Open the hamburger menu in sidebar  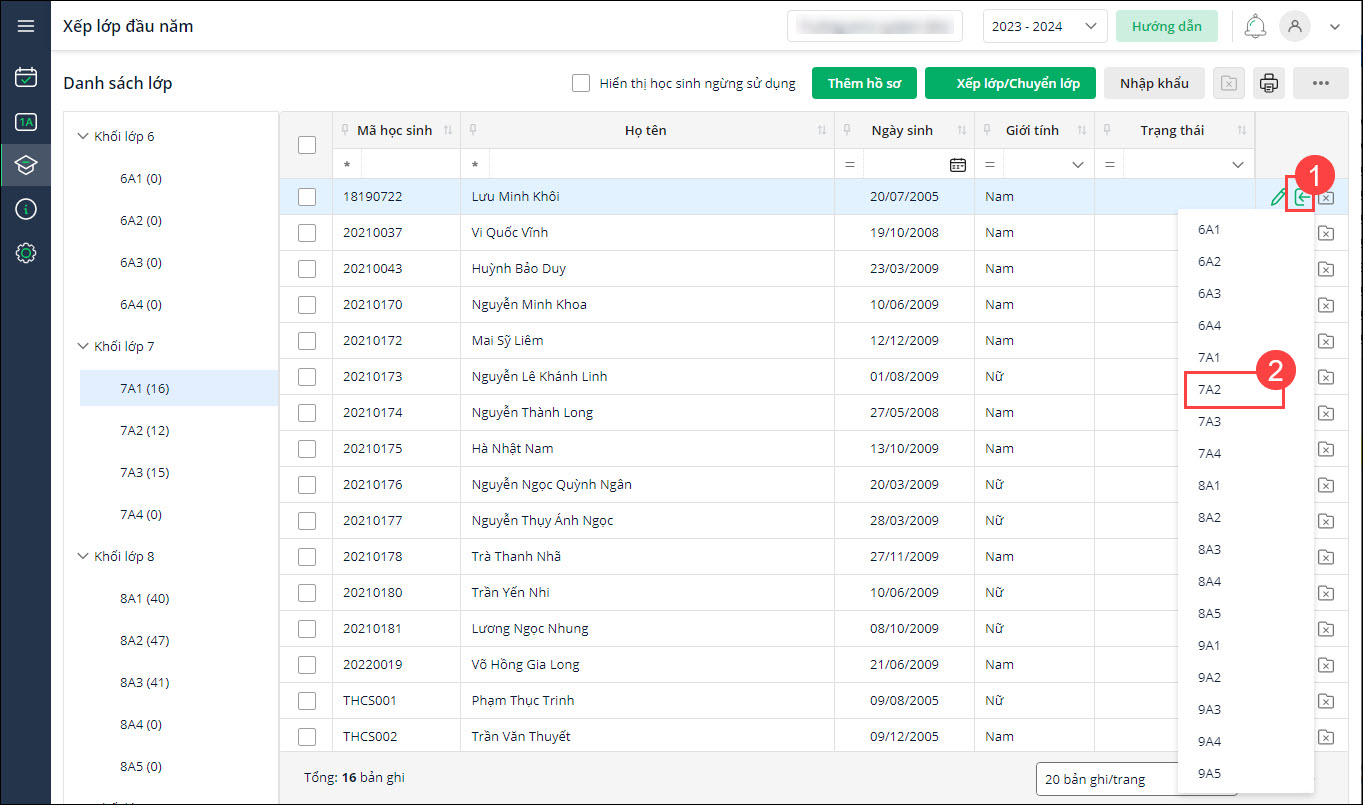pos(26,26)
